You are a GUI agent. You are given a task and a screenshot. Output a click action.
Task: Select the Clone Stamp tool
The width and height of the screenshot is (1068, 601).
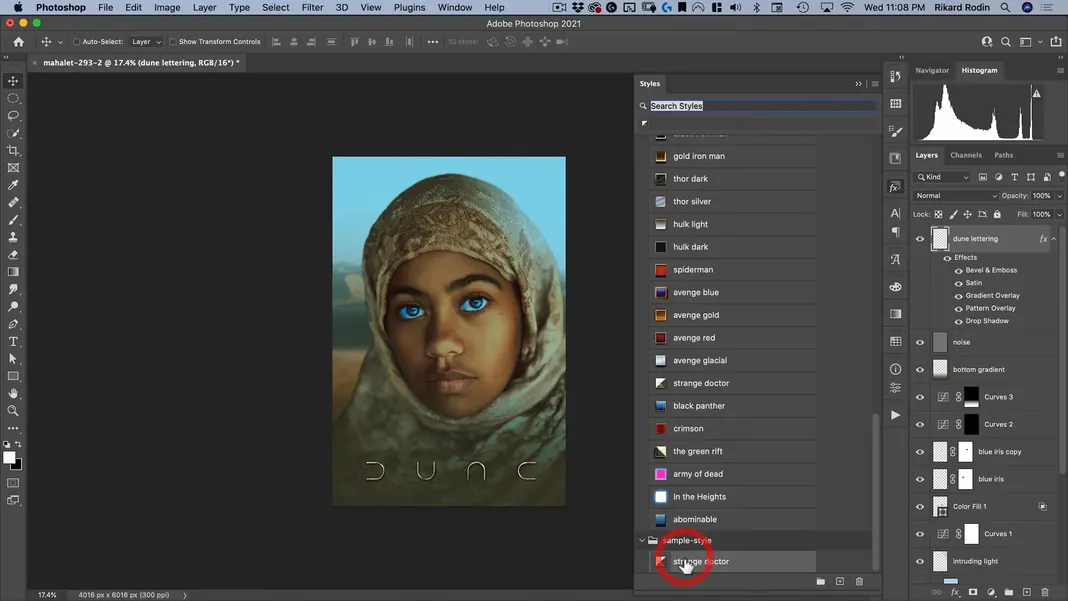[x=13, y=237]
